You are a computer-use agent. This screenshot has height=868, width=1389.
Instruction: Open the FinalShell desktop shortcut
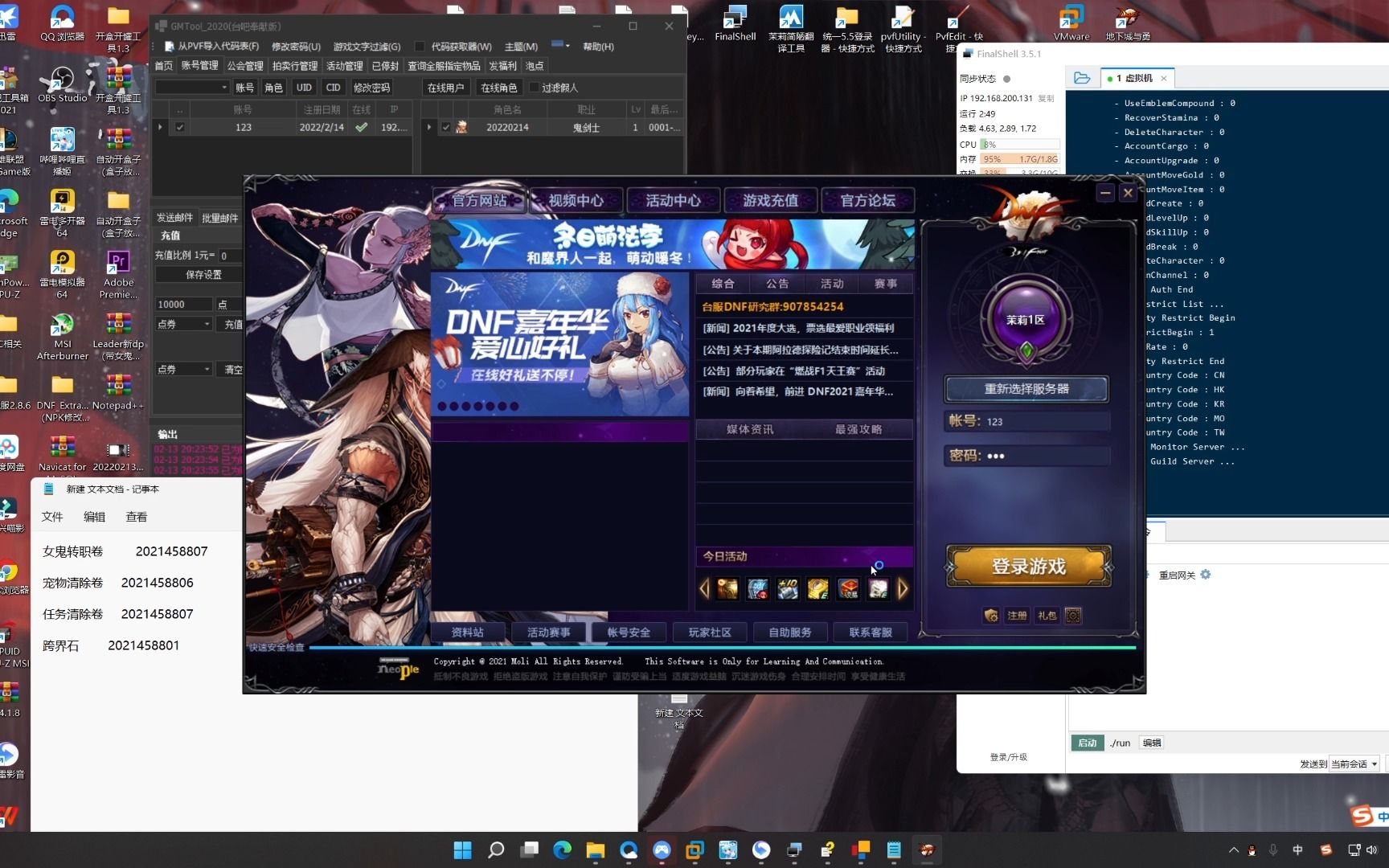[735, 23]
